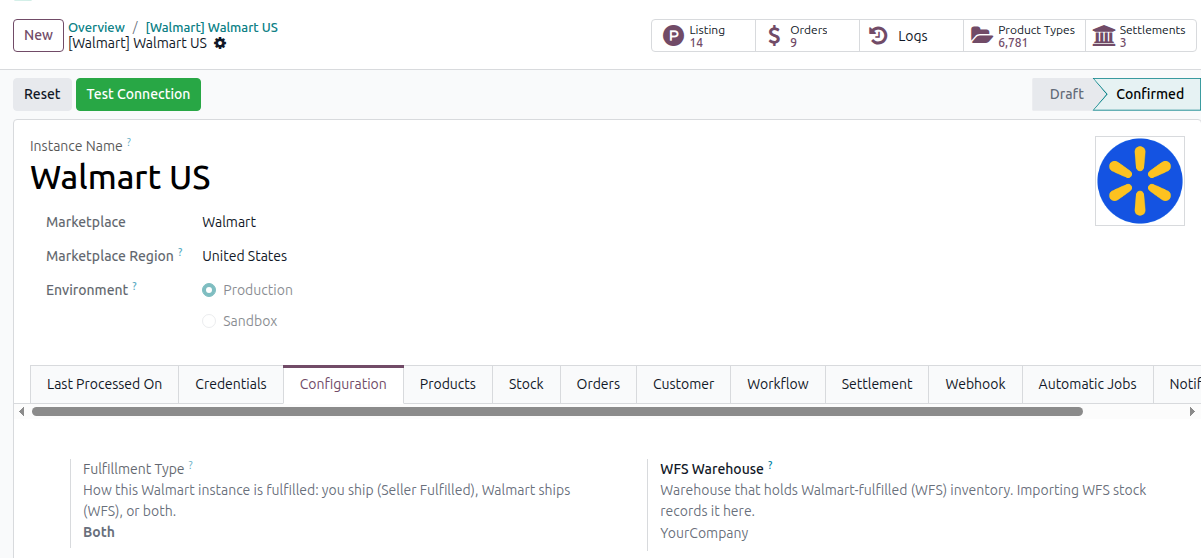Screen dimensions: 1201x558
Task: Click the Settlements bank icon
Action: click(1104, 36)
